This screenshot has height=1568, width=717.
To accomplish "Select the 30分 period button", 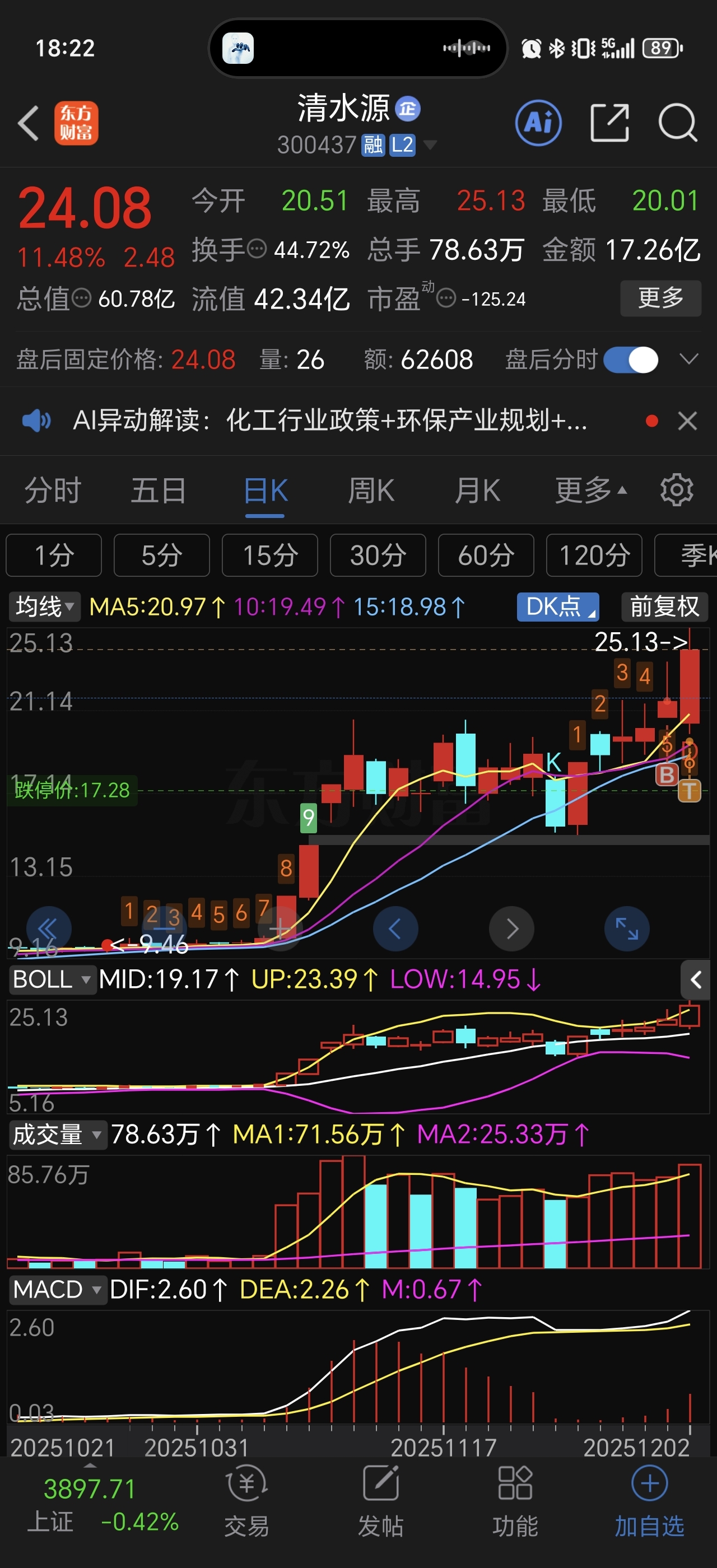I will tap(378, 555).
